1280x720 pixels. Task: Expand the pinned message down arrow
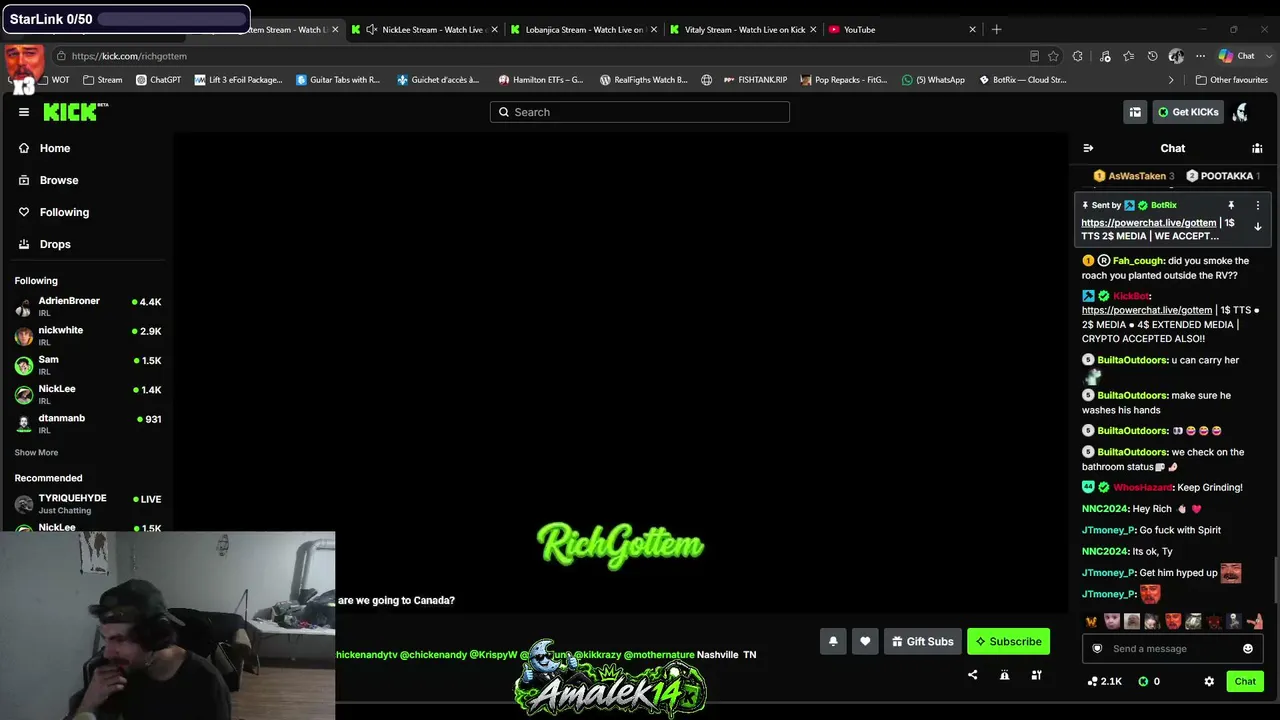(x=1258, y=227)
